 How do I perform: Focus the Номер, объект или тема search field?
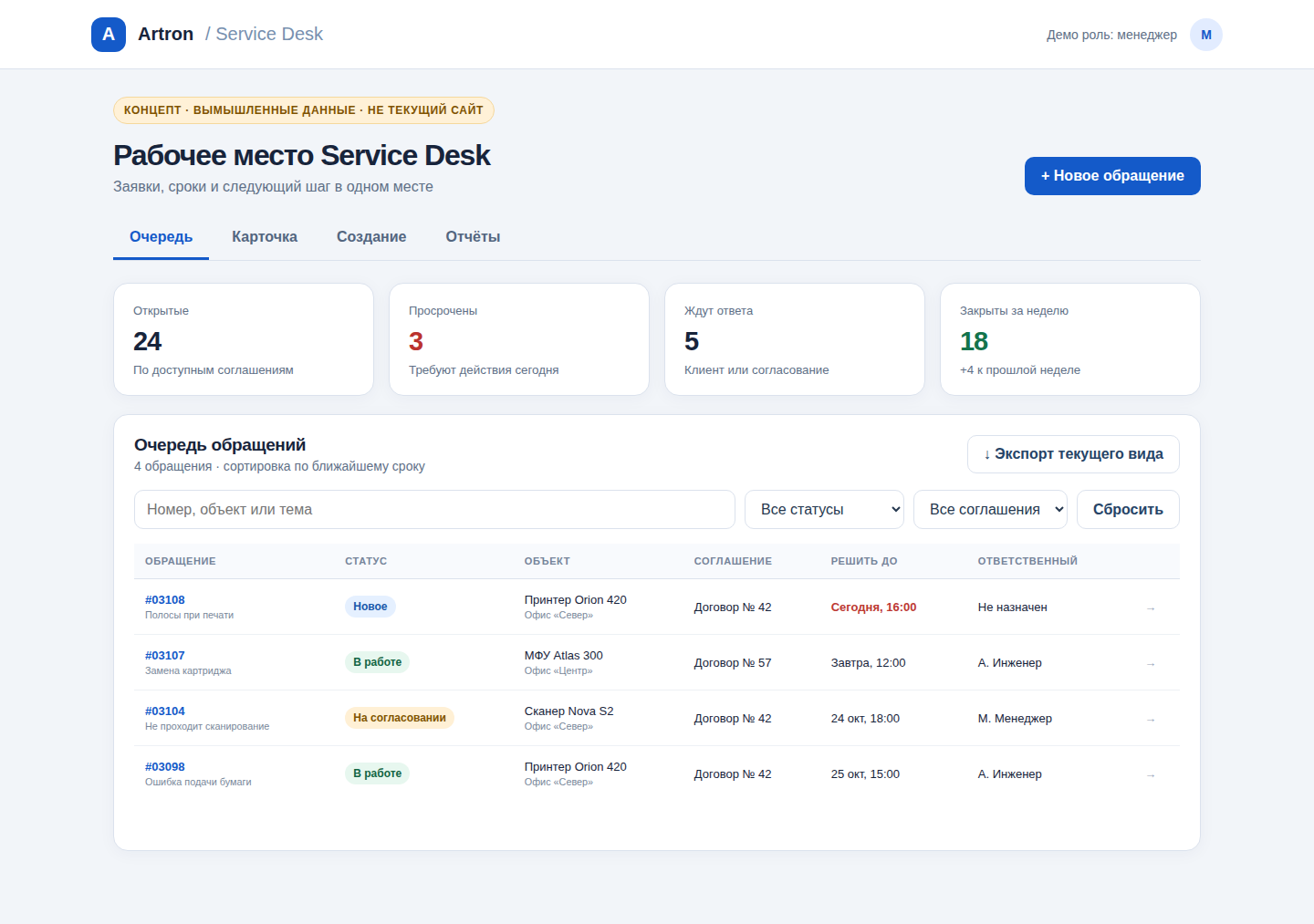(x=434, y=509)
